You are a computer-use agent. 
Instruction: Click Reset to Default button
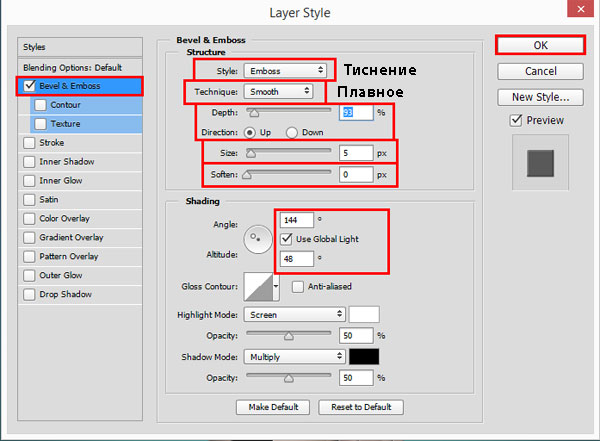coord(361,407)
